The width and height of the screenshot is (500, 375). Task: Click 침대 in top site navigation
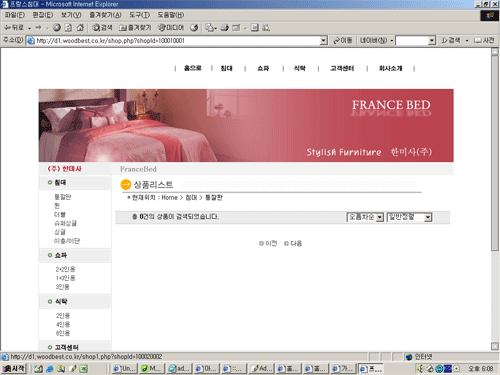[x=226, y=68]
